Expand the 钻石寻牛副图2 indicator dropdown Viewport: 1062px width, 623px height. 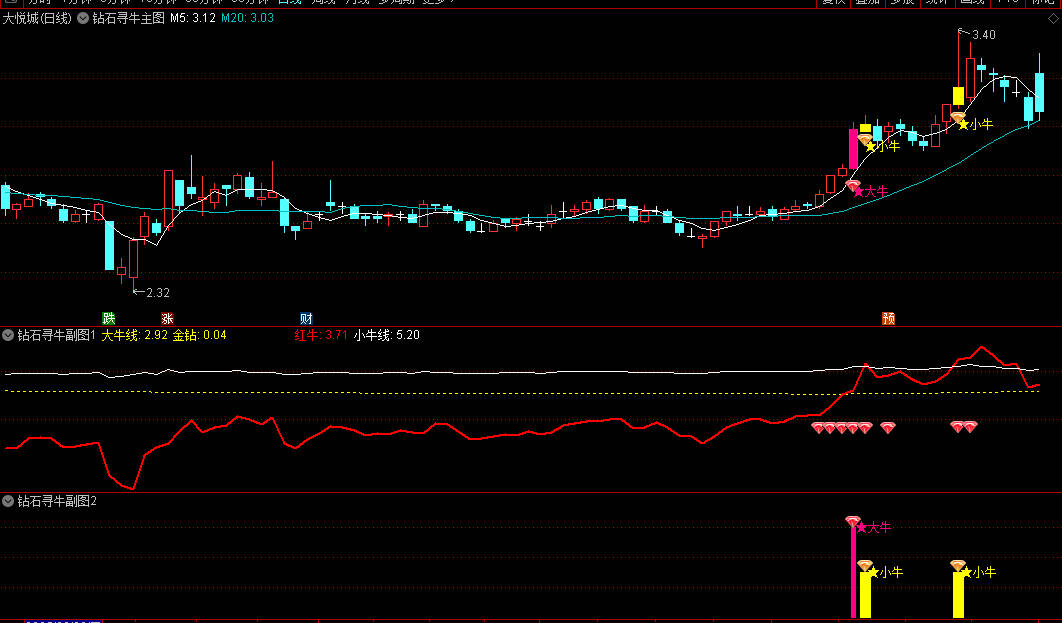8,501
